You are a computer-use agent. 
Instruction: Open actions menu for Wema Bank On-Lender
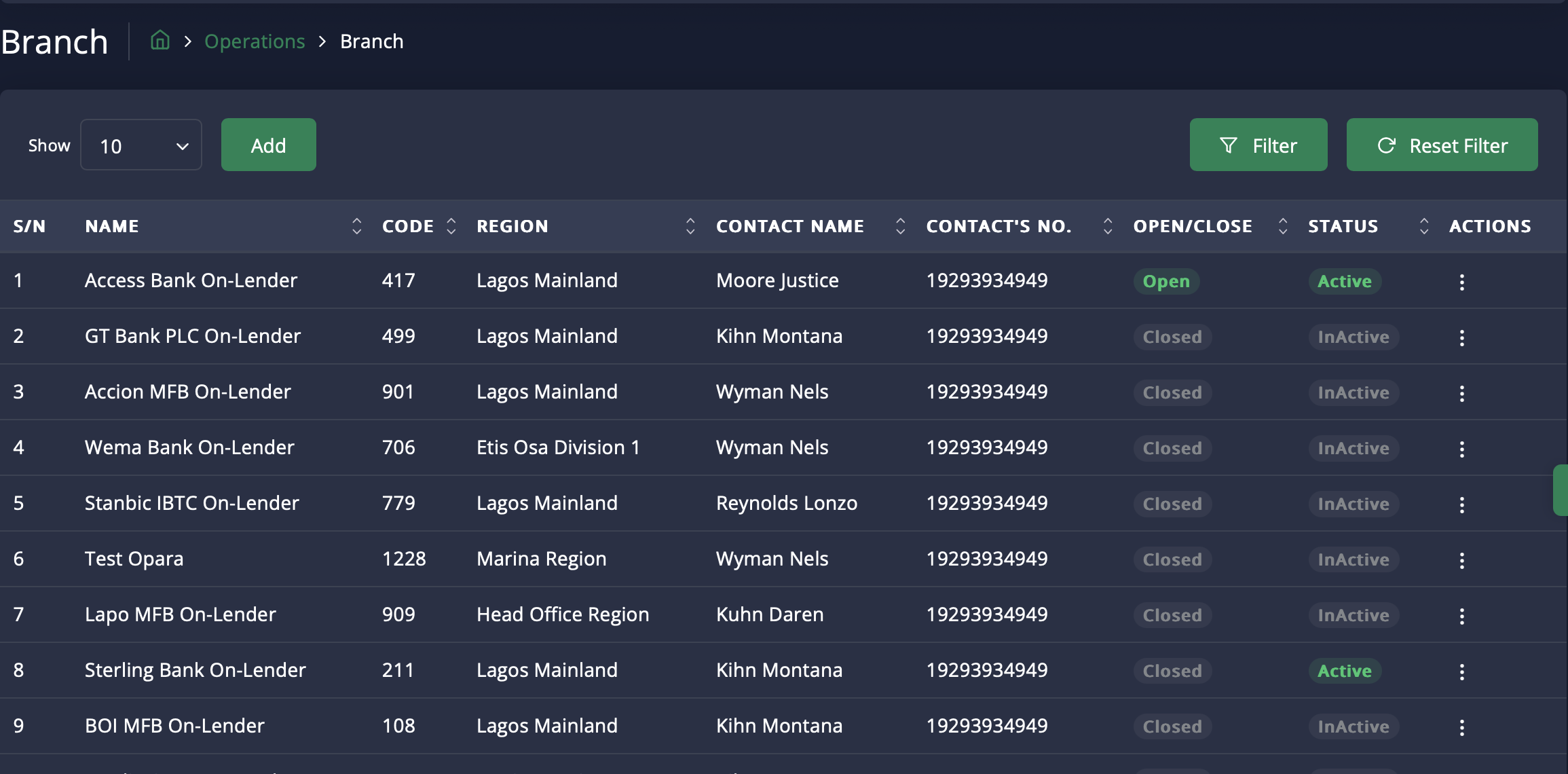tap(1461, 449)
